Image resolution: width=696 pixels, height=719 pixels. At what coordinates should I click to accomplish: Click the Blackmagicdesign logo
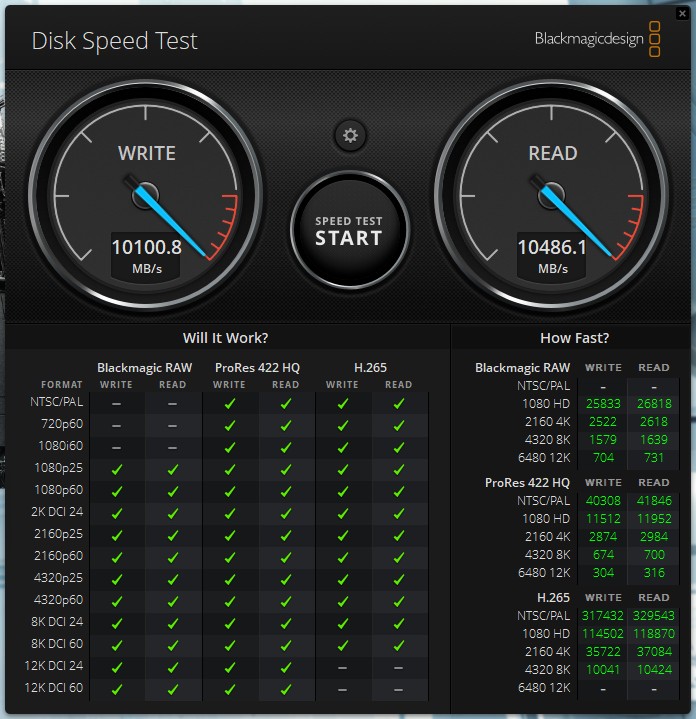tap(598, 40)
